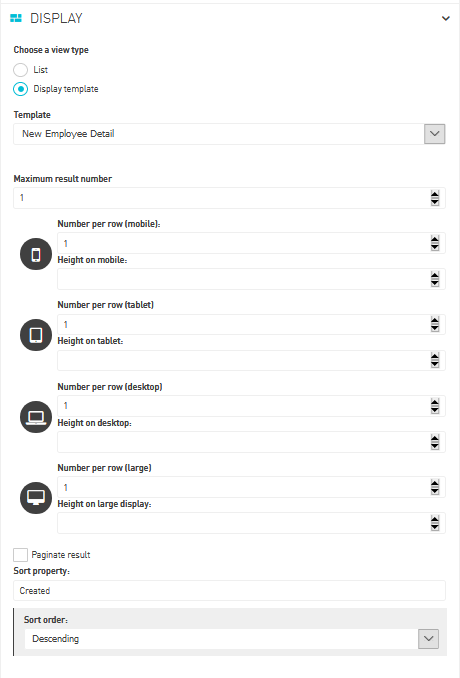The image size is (460, 678).
Task: Open the Sort order dropdown
Action: 428,639
